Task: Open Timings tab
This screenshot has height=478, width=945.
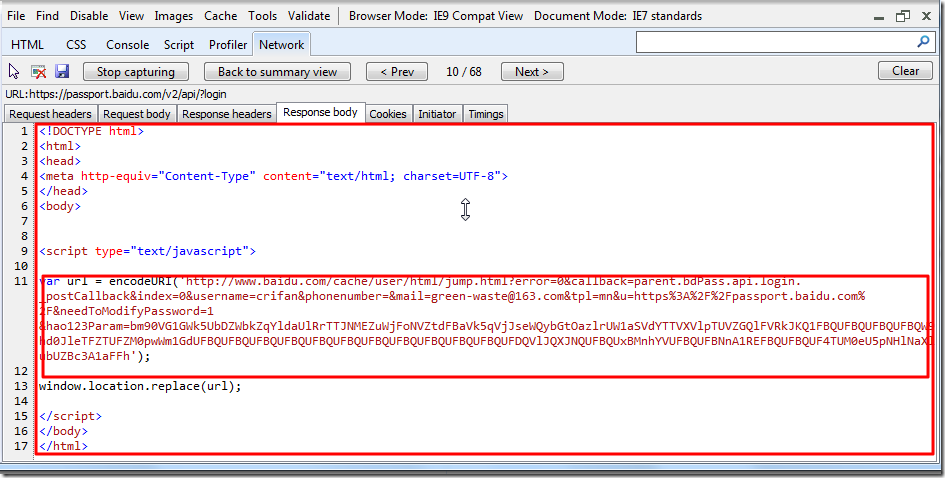Action: 486,114
